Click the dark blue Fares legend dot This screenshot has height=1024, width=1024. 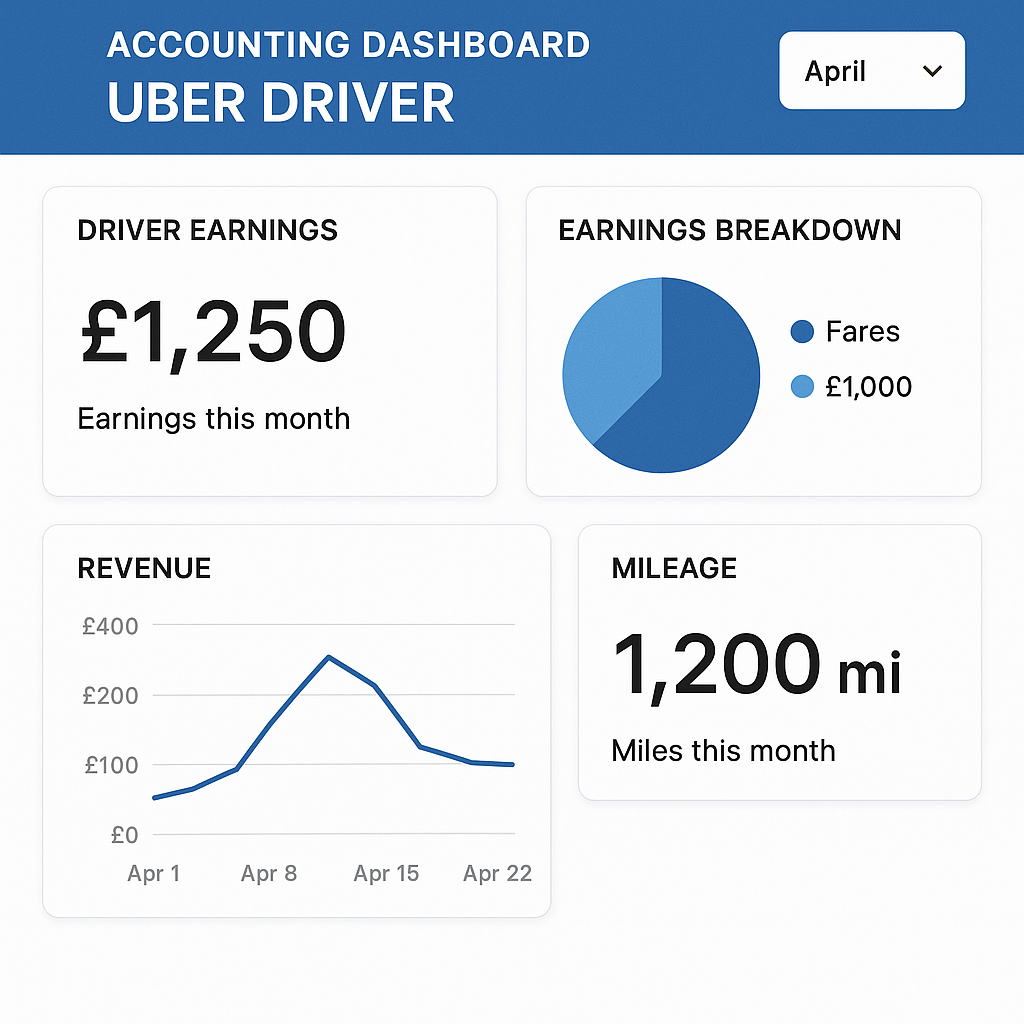coord(802,331)
